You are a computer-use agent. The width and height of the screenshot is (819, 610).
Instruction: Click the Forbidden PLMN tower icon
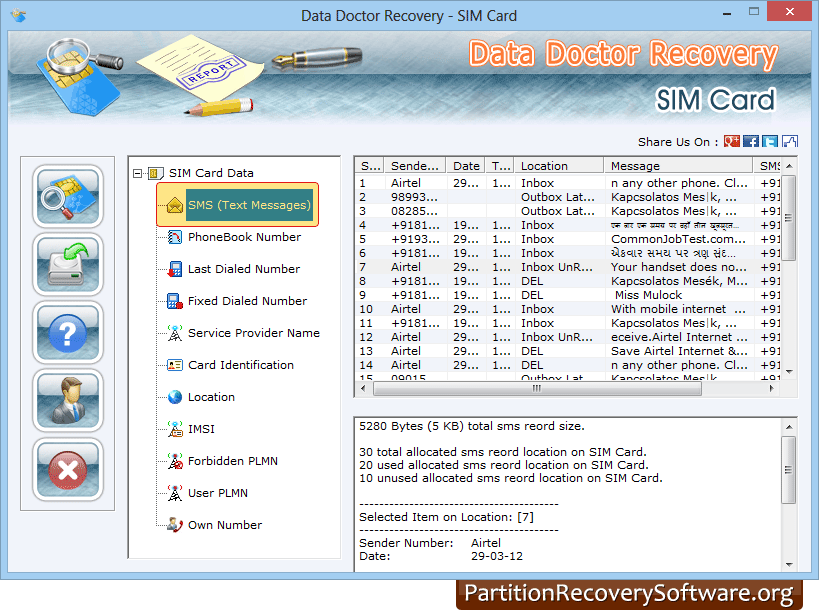point(174,461)
